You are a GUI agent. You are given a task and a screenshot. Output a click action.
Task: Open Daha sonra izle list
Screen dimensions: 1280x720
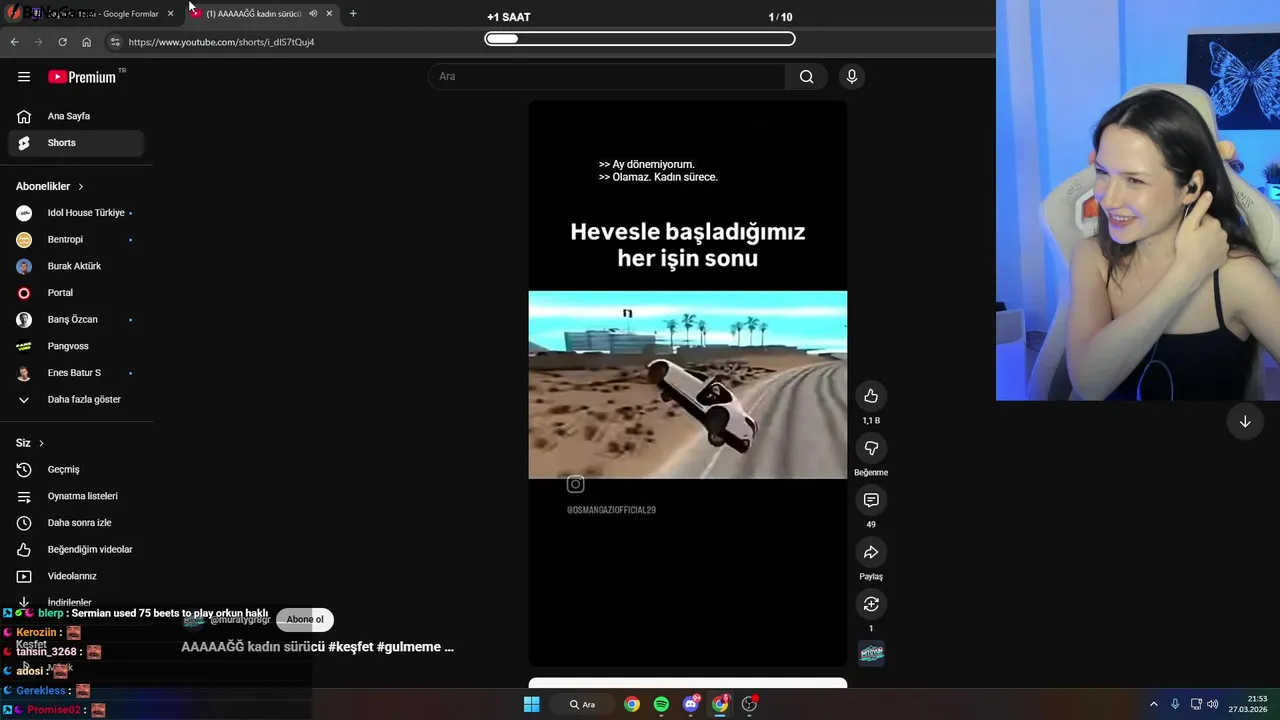[76, 523]
